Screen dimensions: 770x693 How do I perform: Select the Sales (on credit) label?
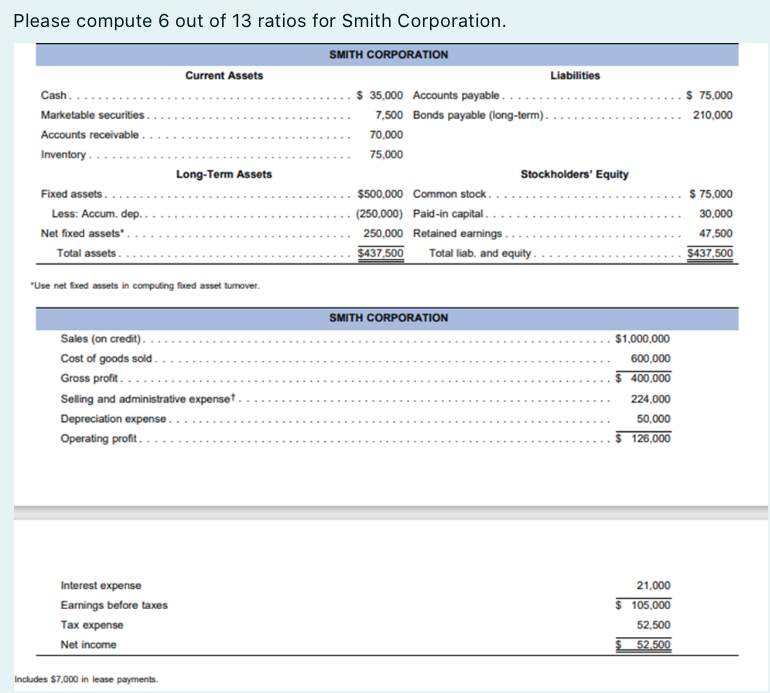point(101,339)
